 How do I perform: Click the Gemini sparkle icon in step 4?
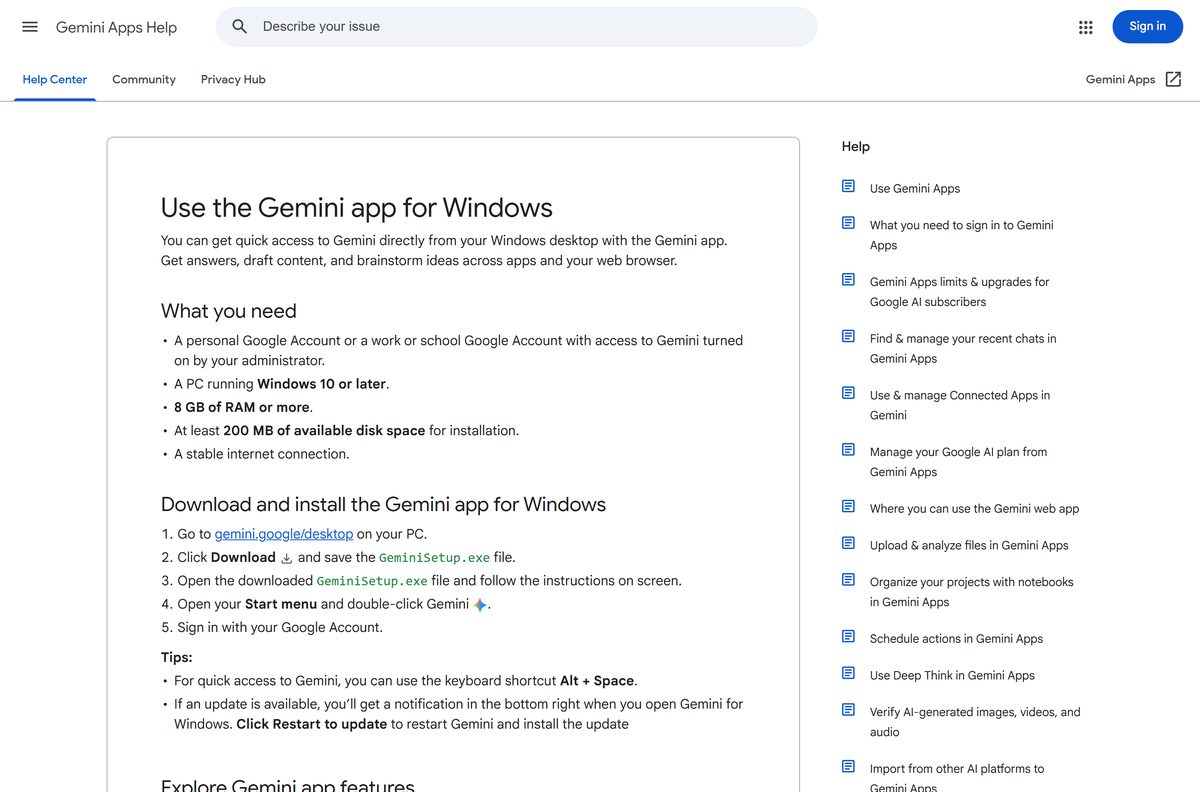coord(480,605)
